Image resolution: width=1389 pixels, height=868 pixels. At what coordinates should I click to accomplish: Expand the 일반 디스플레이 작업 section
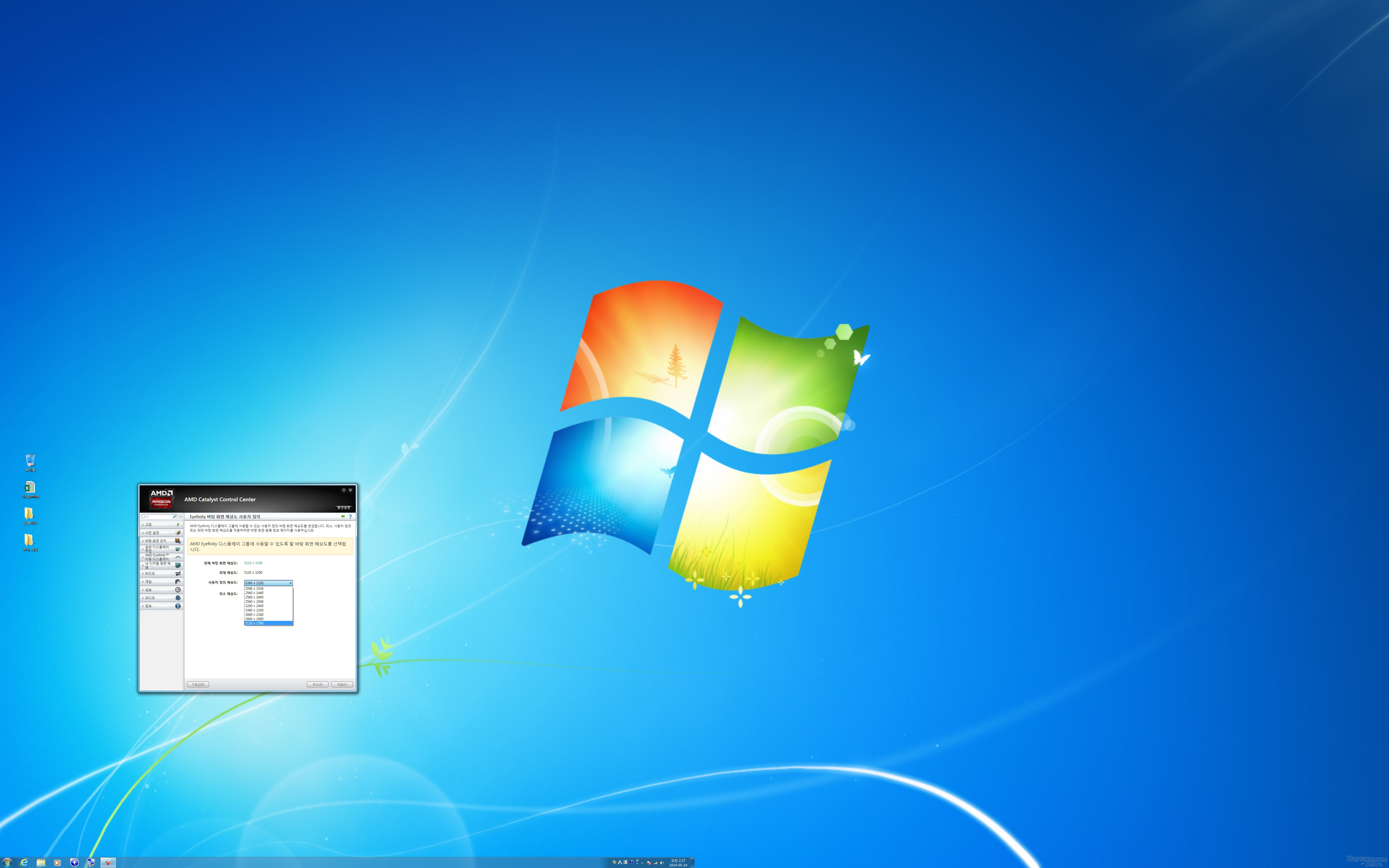tap(162, 549)
